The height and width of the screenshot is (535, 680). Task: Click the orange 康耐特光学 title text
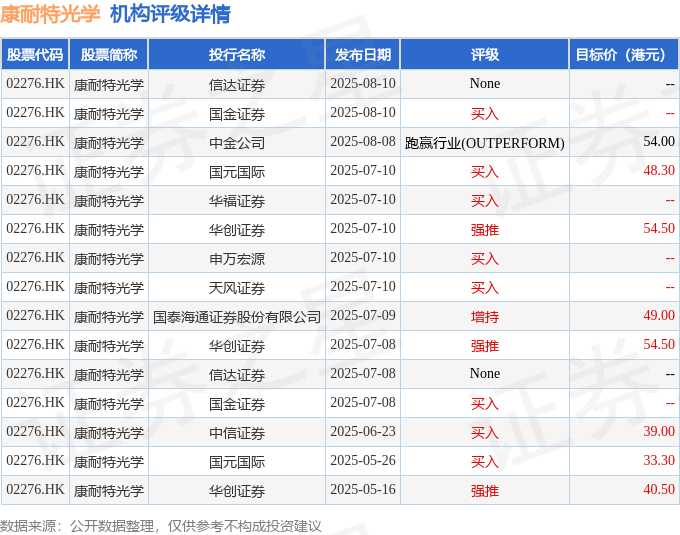point(50,15)
